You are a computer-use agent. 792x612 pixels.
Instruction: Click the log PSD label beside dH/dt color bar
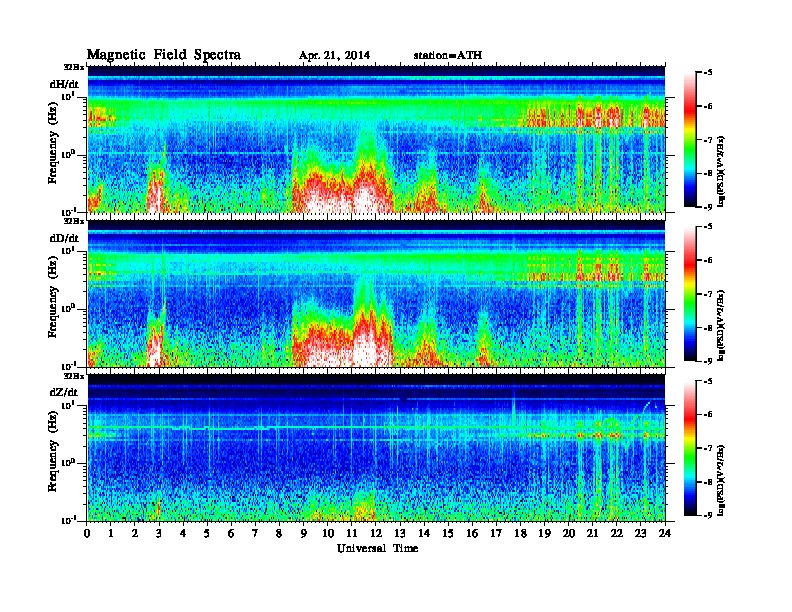pos(721,171)
